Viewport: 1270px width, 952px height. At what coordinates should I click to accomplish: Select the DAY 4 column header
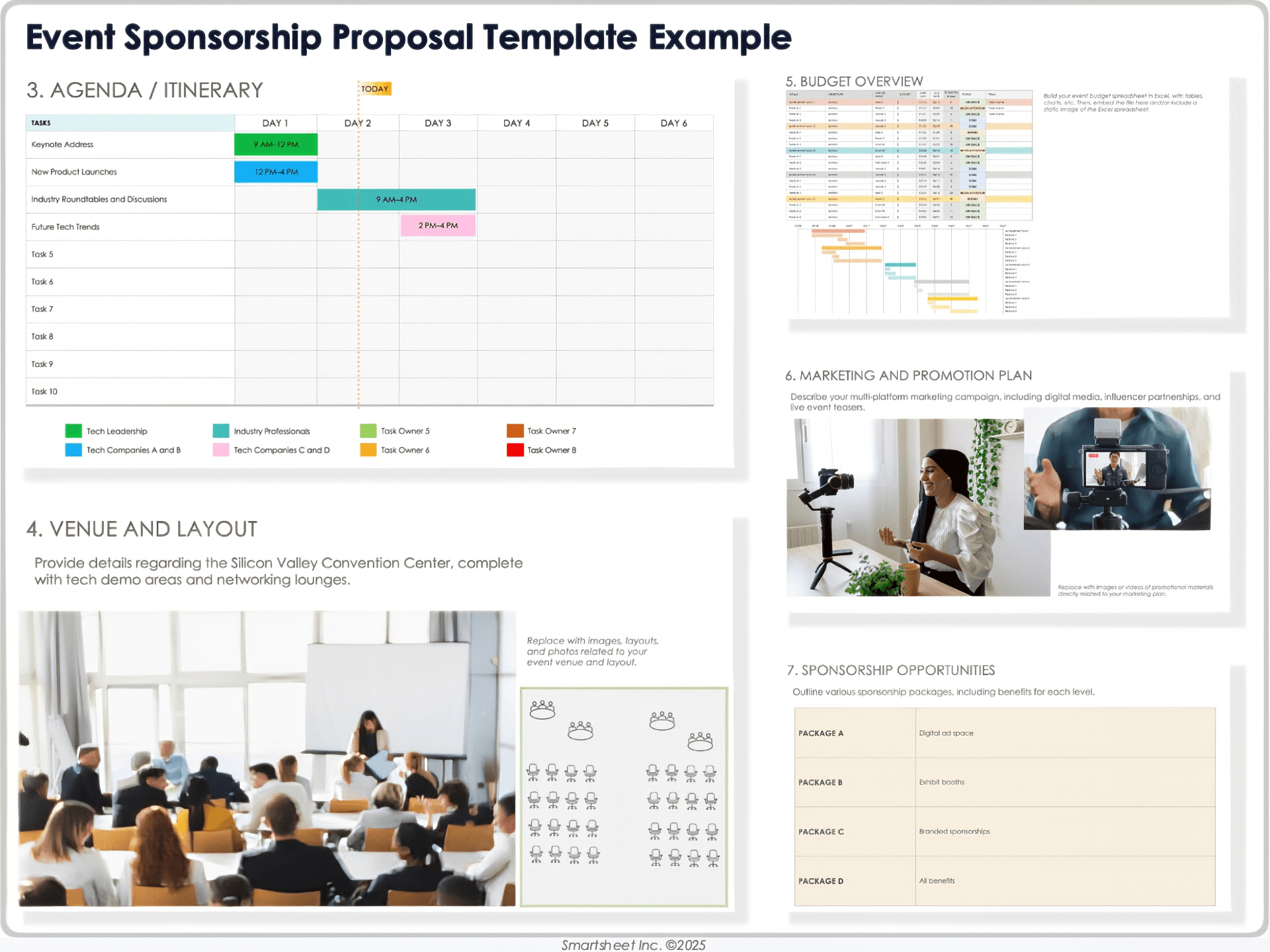[x=517, y=123]
